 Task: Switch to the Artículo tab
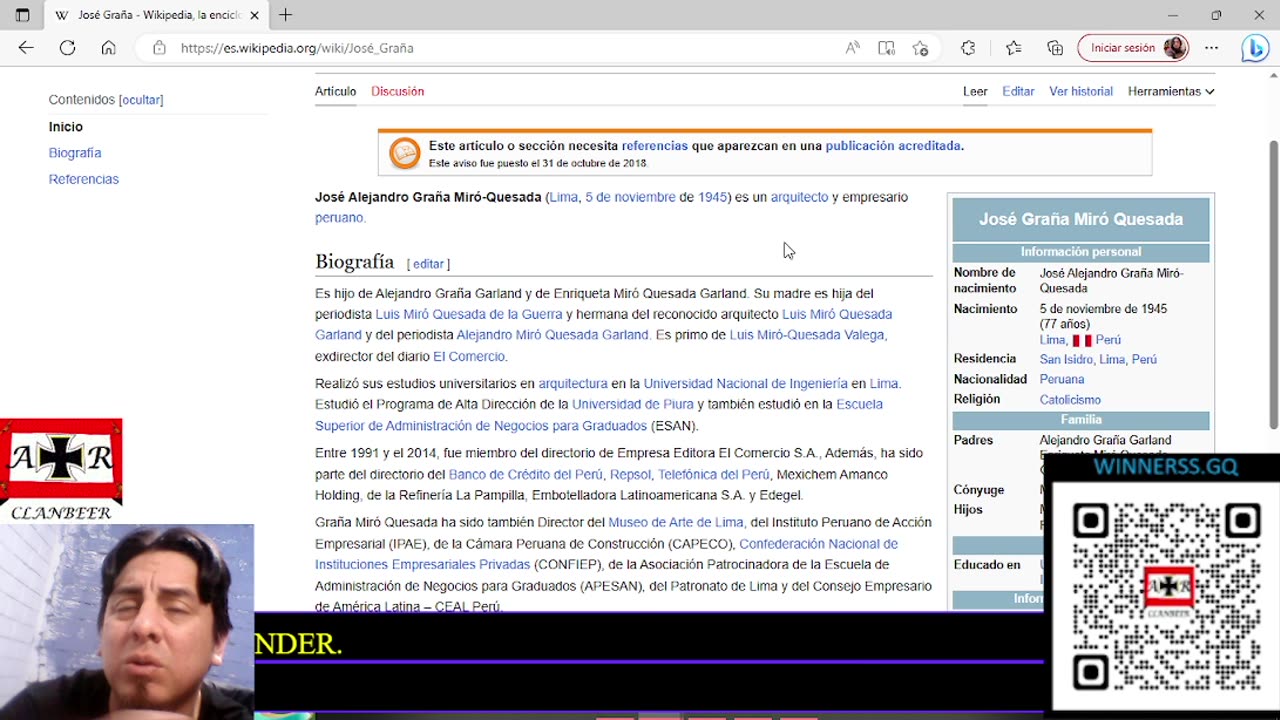coord(335,91)
